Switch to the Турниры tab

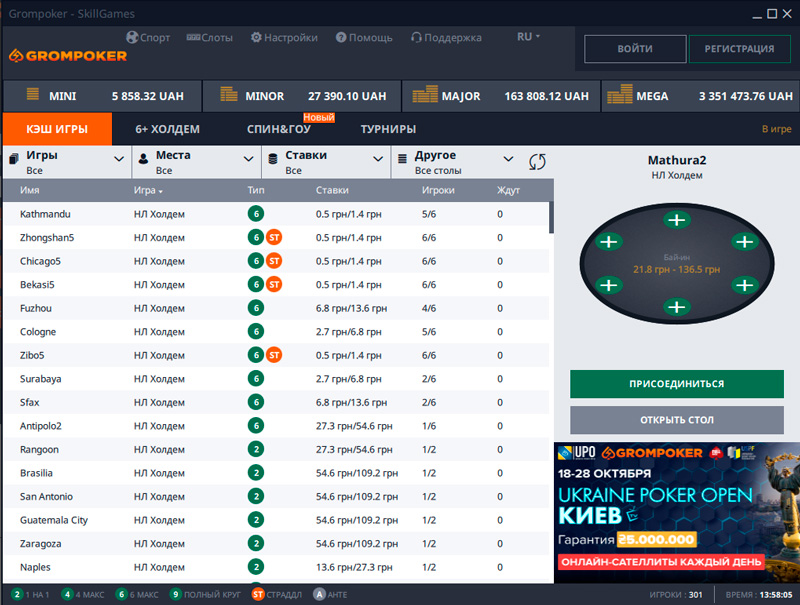tap(388, 129)
